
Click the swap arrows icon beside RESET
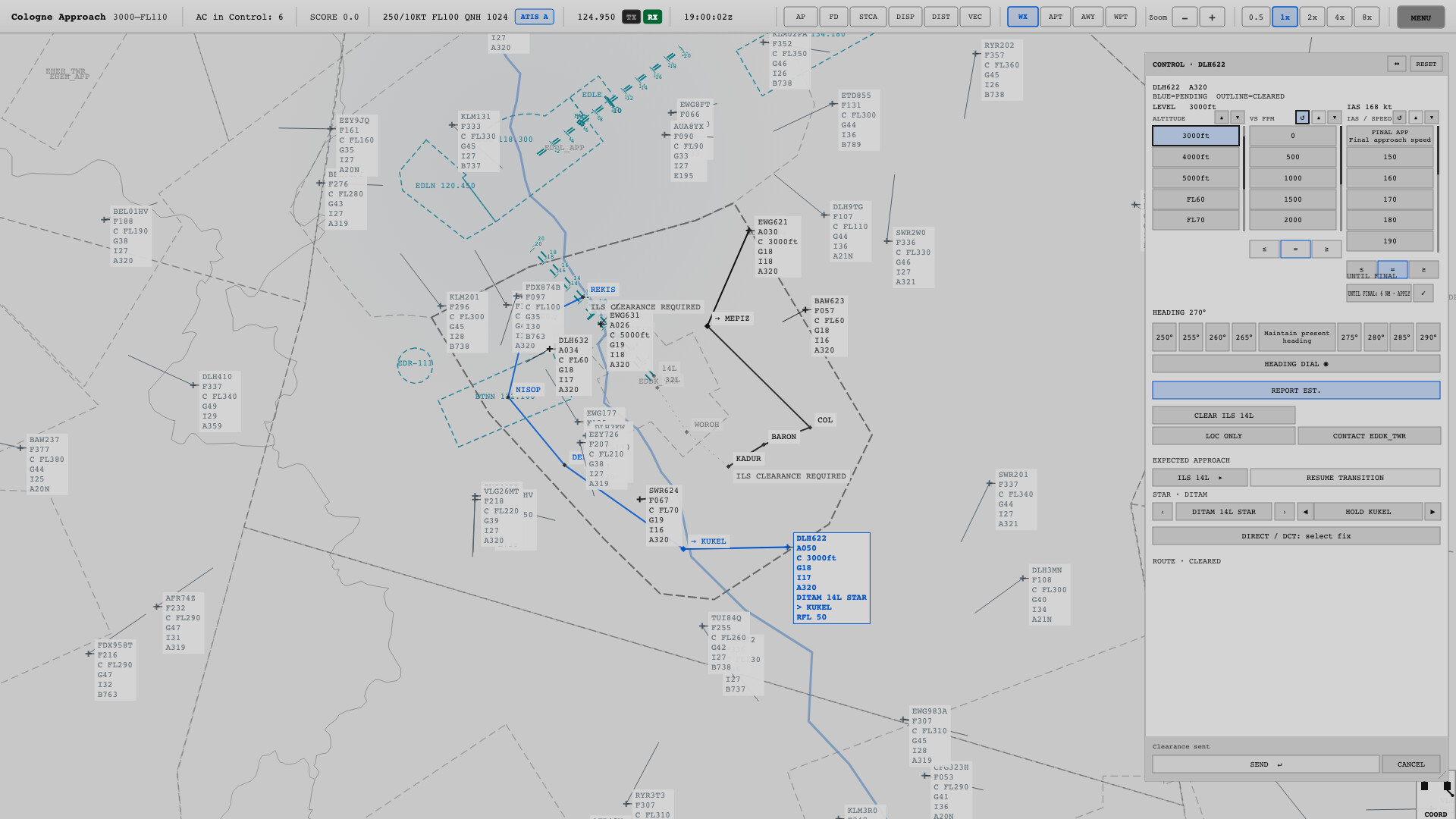pos(1397,64)
